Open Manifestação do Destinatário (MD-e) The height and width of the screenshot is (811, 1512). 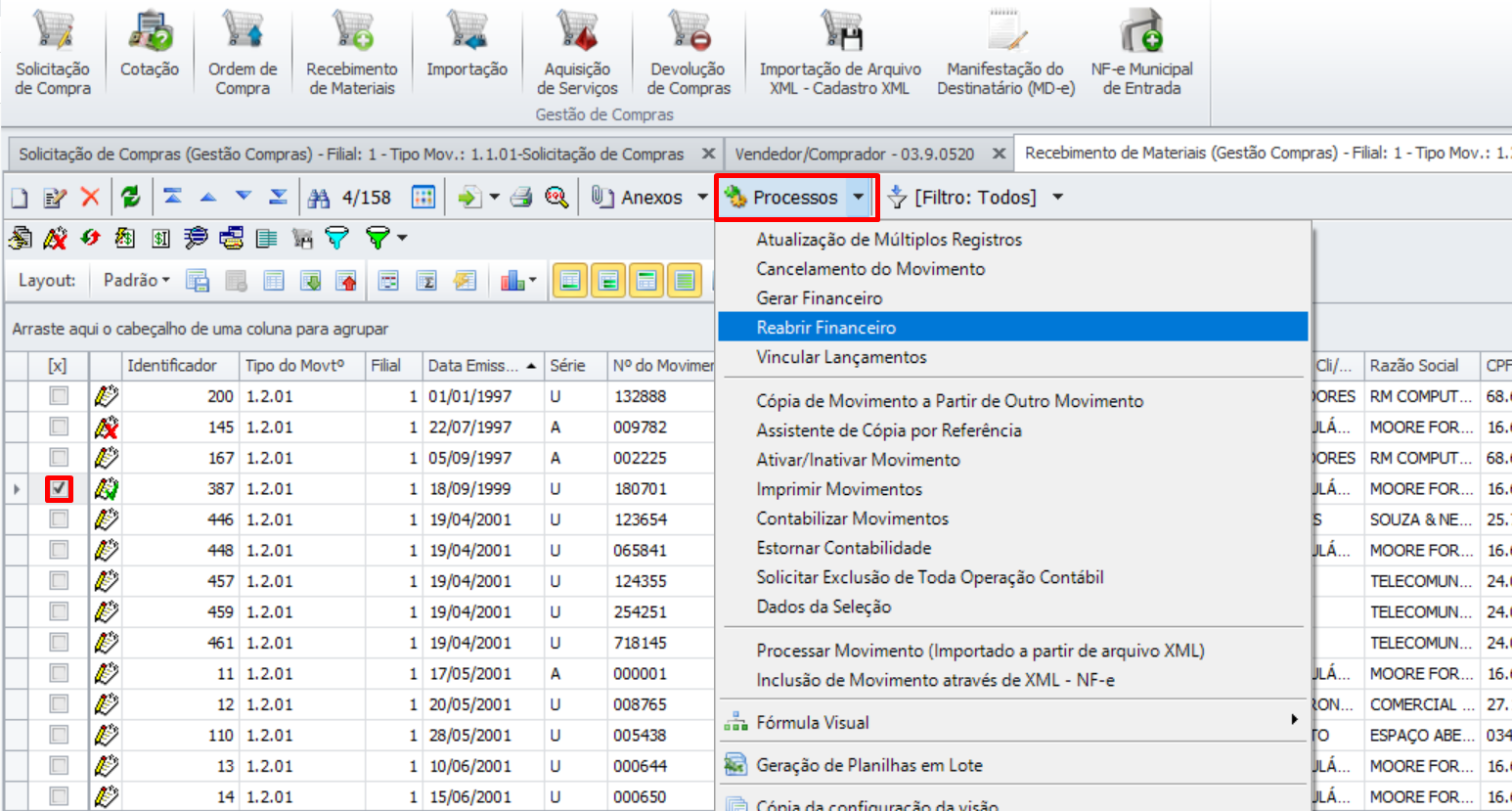1005,53
